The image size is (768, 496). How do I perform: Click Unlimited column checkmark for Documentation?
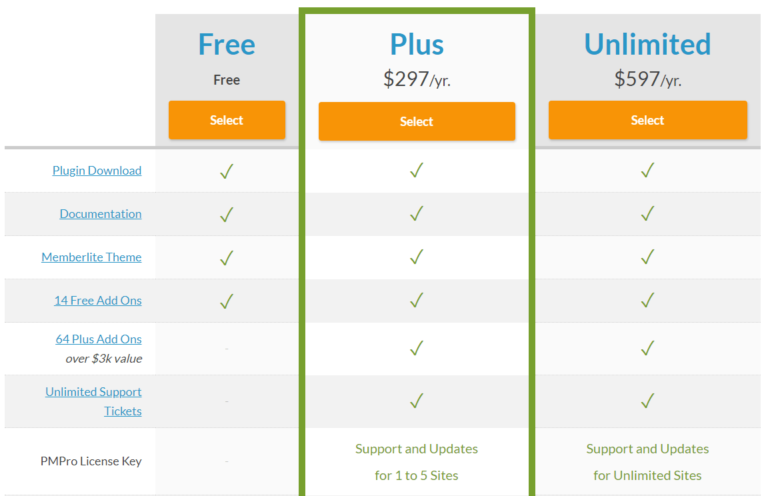pyautogui.click(x=647, y=214)
